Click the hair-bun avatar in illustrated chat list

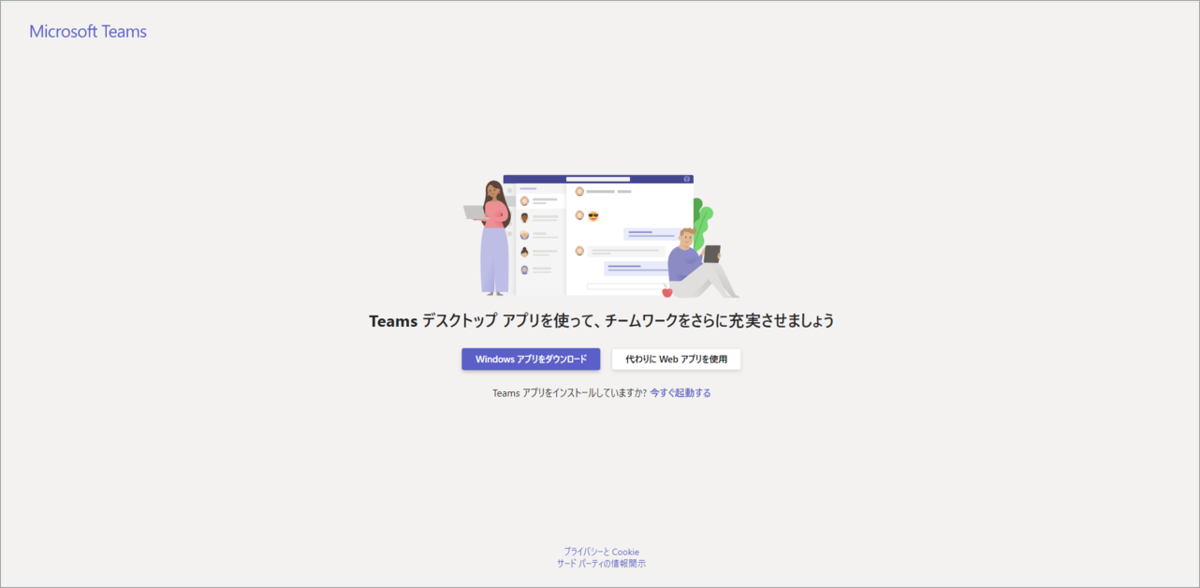click(x=525, y=252)
